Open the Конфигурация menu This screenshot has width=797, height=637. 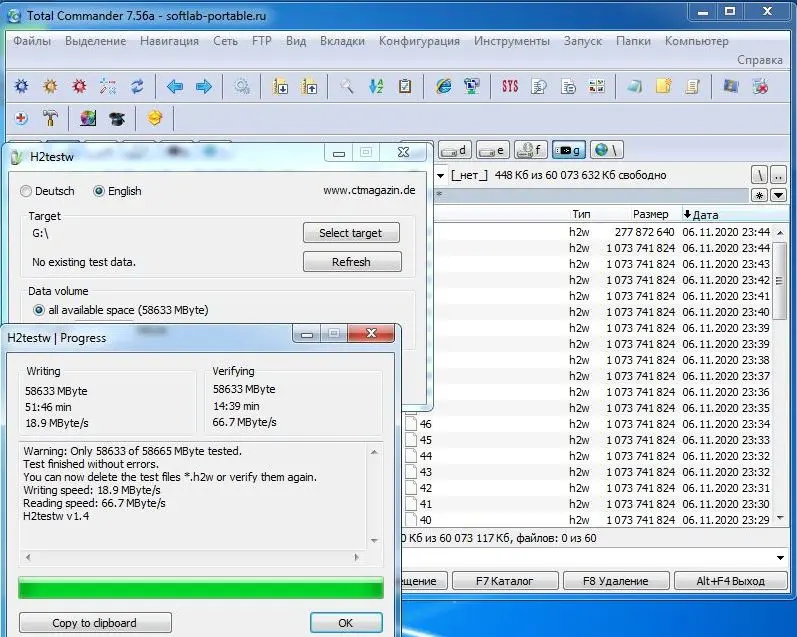coord(419,41)
